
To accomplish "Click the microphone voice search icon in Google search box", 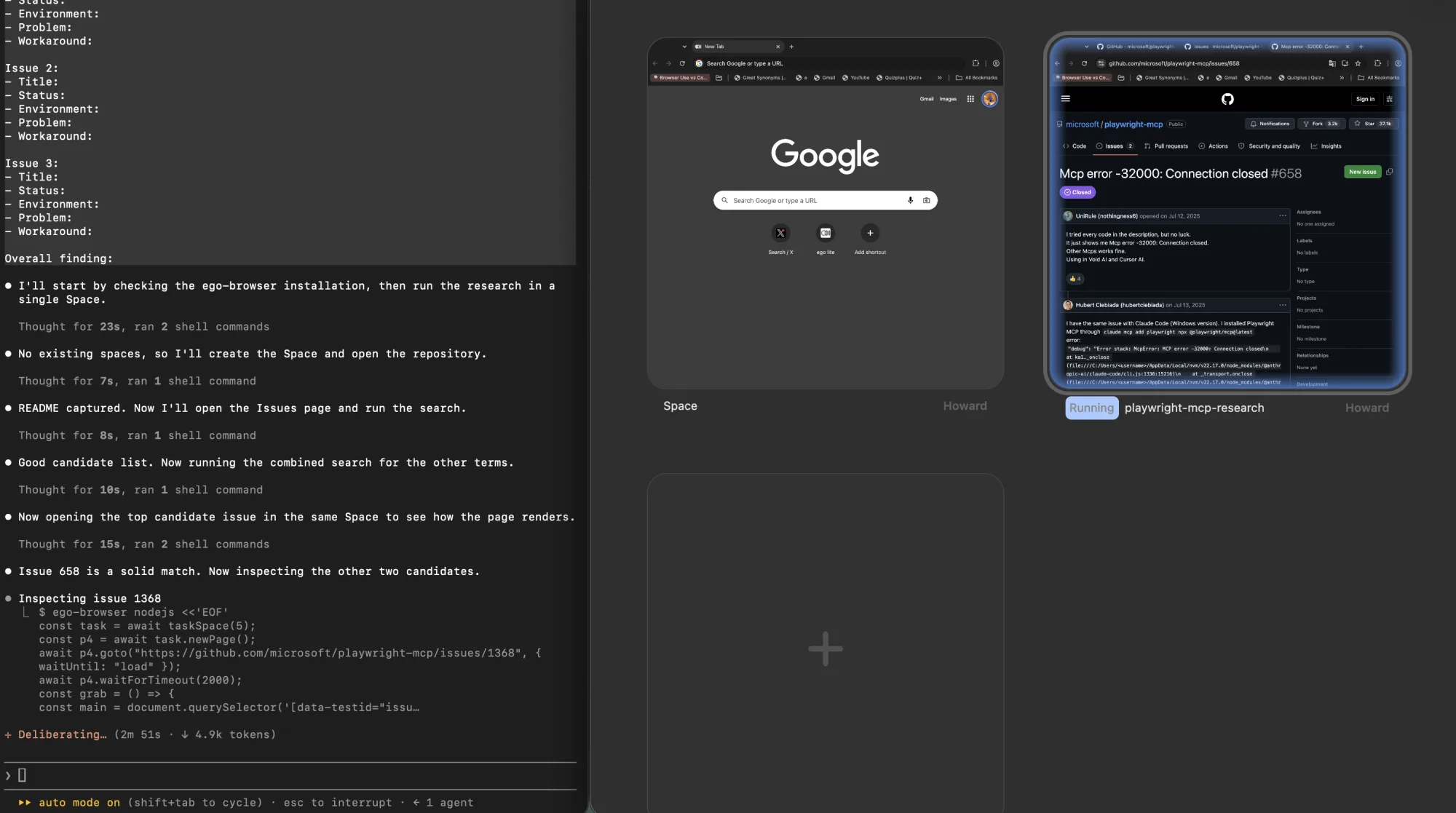I will coord(910,200).
